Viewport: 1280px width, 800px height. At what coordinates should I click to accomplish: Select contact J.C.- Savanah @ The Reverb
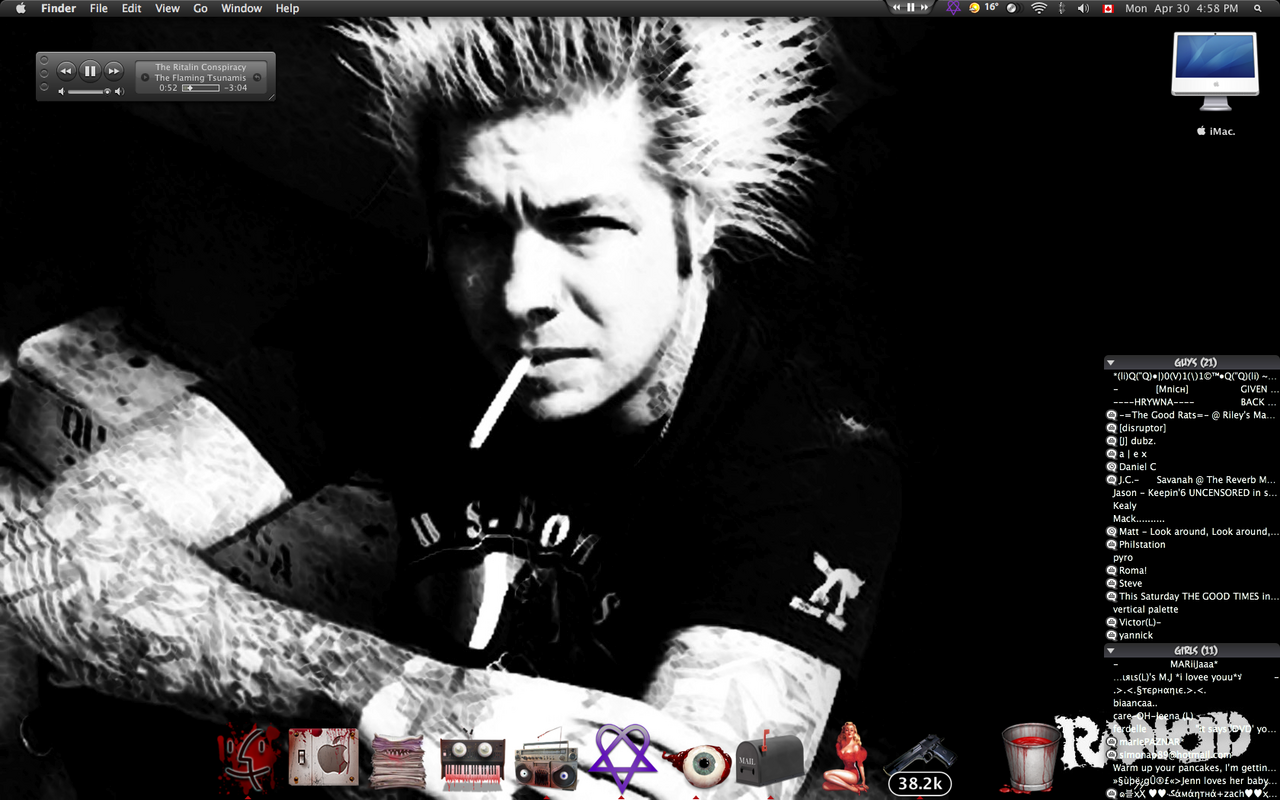[x=1192, y=480]
